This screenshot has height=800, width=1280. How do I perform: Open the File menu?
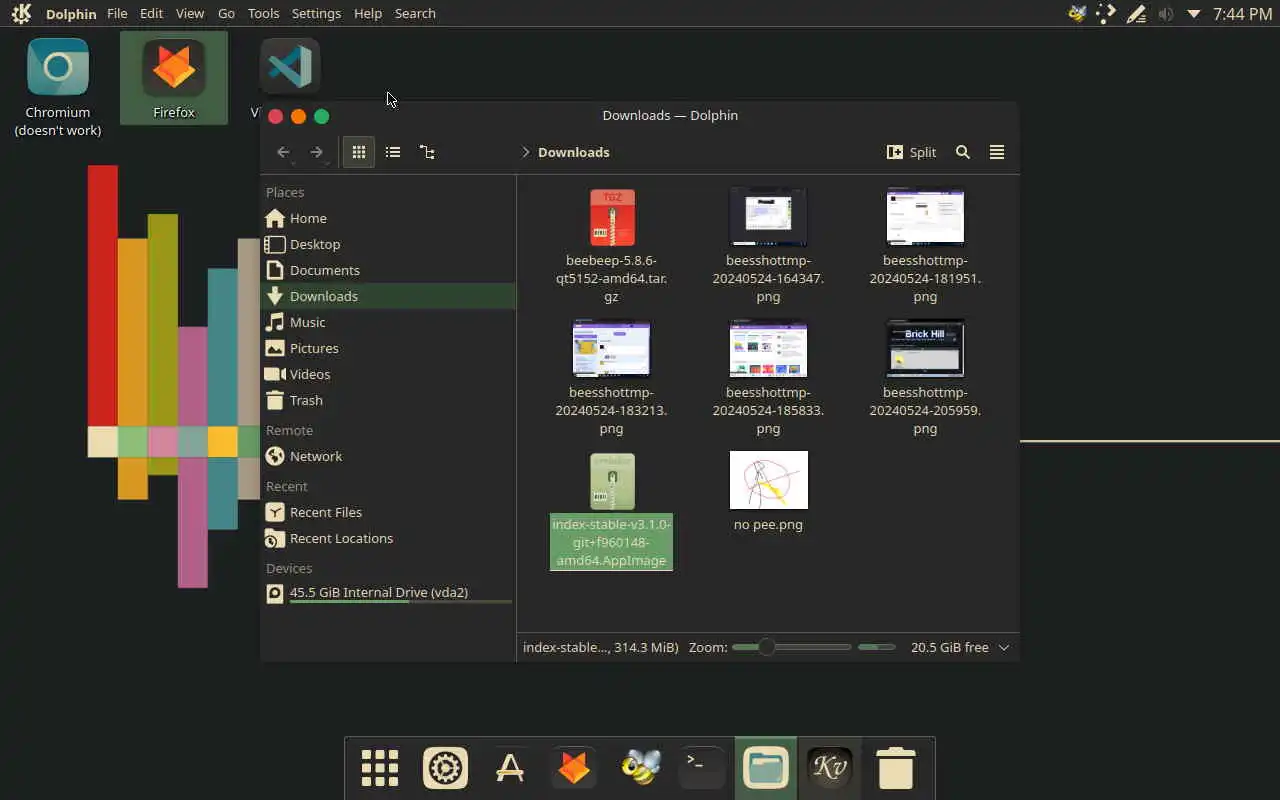point(117,13)
